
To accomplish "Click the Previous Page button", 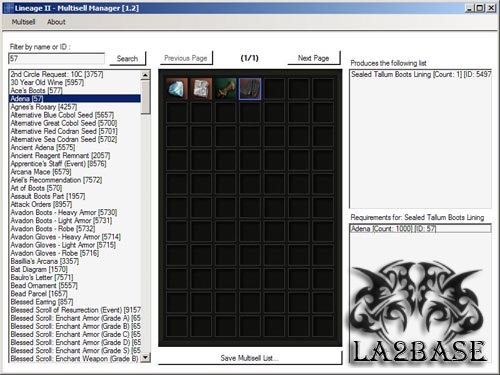I will pyautogui.click(x=186, y=58).
